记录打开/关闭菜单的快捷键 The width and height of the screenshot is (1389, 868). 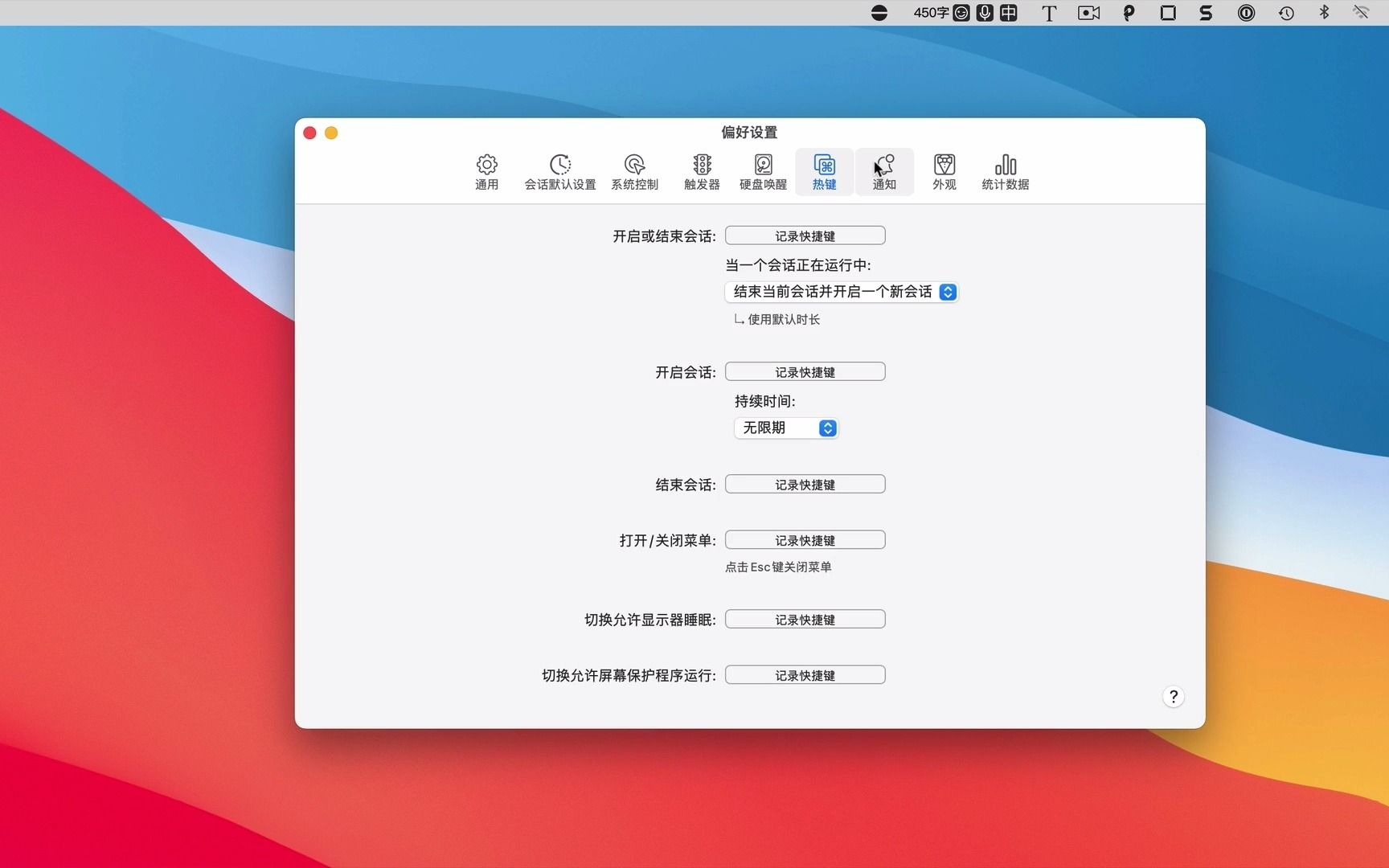click(x=805, y=539)
